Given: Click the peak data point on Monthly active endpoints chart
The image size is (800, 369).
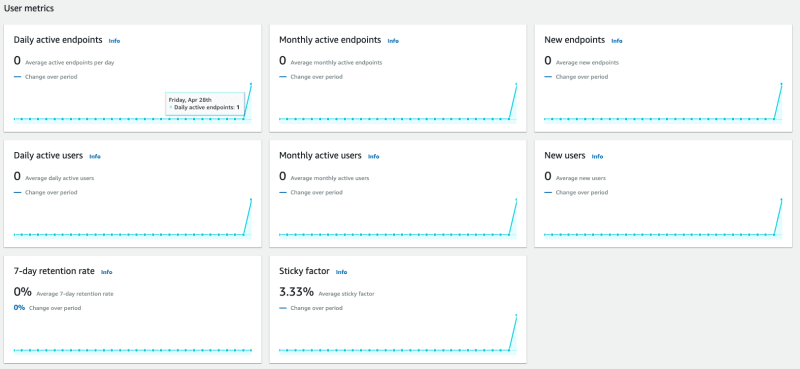Looking at the screenshot, I should 516,84.
